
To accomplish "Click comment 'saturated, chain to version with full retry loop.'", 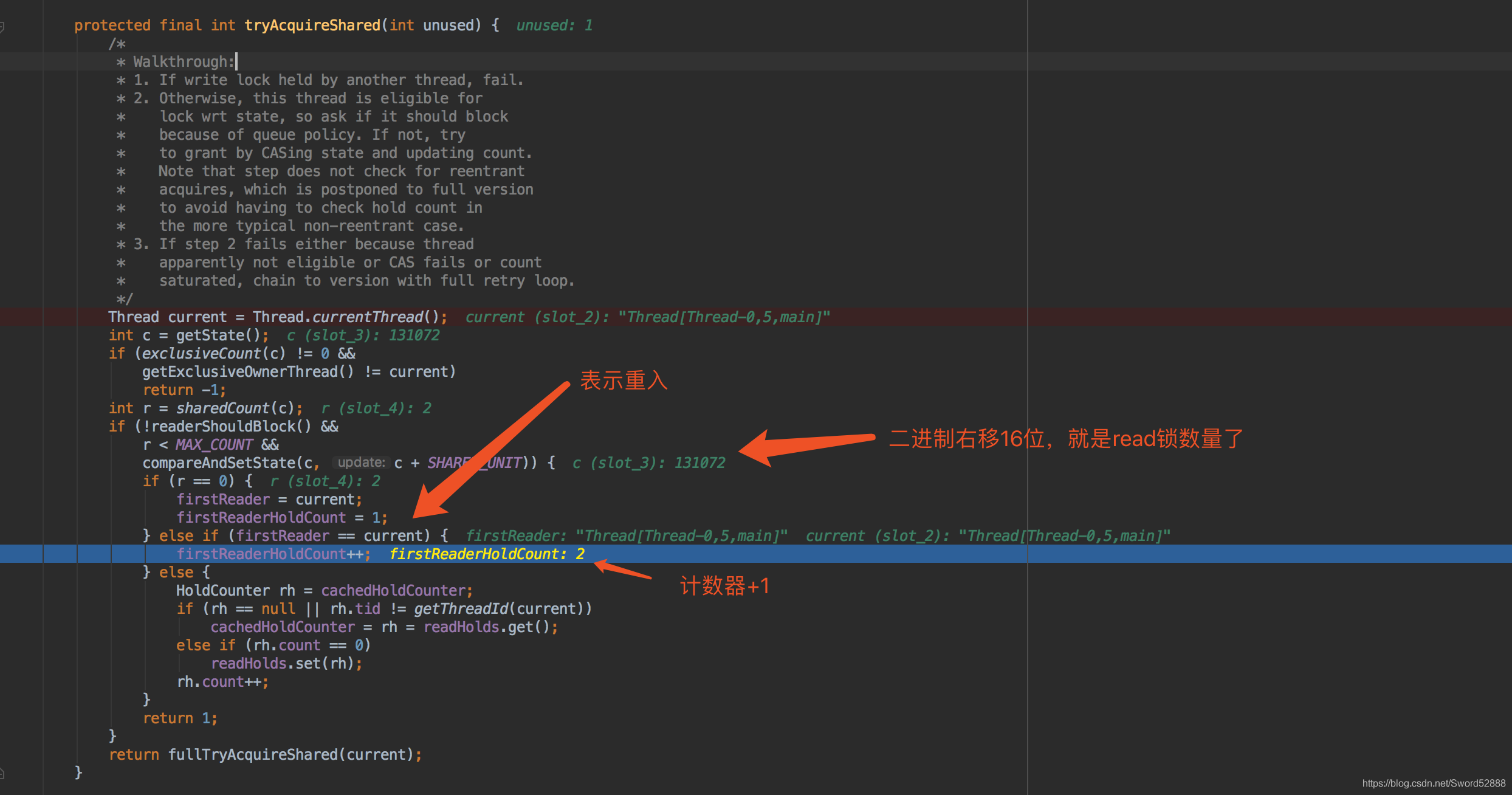I will pyautogui.click(x=367, y=281).
